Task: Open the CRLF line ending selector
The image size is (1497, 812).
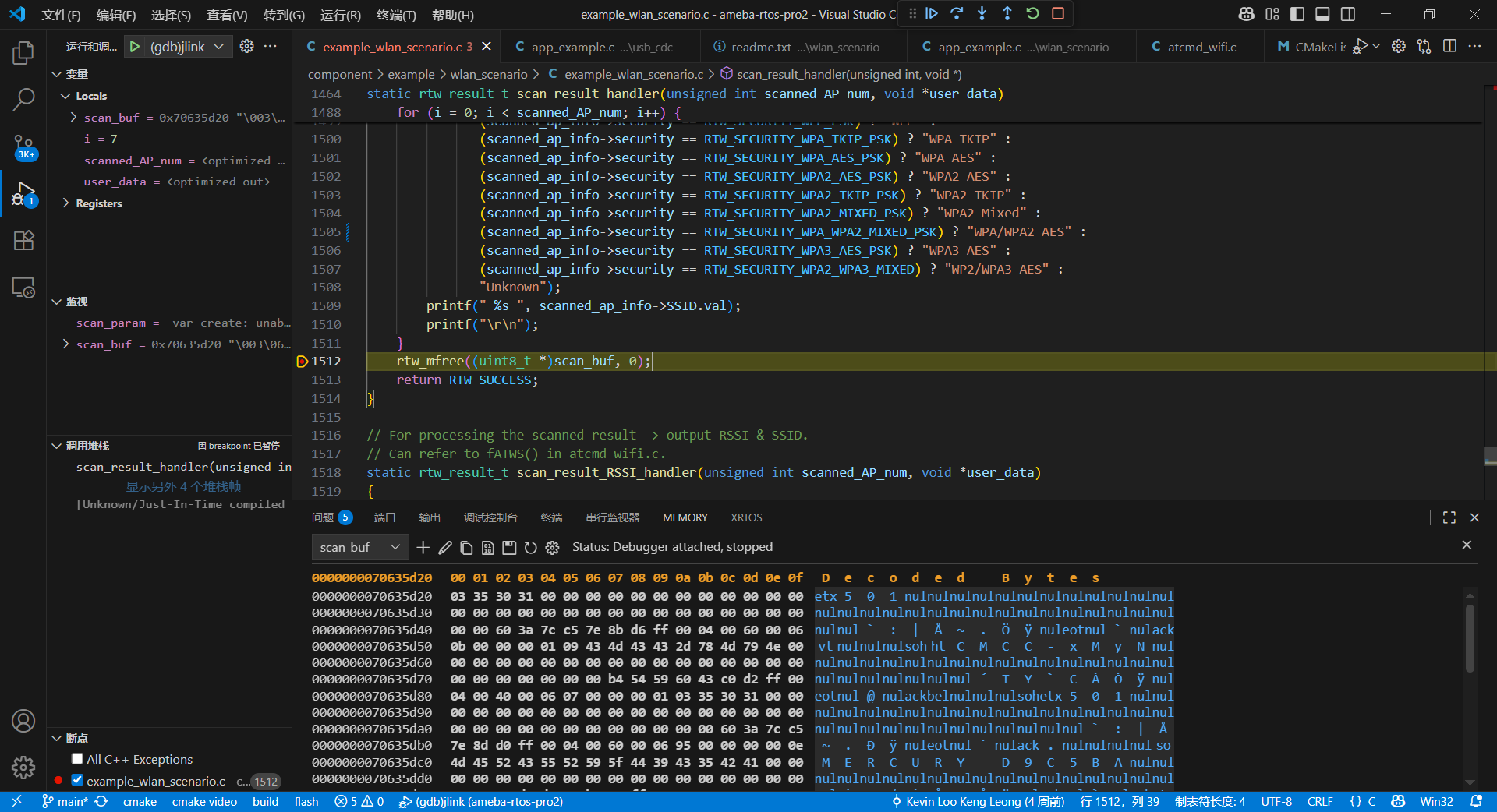Action: coord(1320,802)
